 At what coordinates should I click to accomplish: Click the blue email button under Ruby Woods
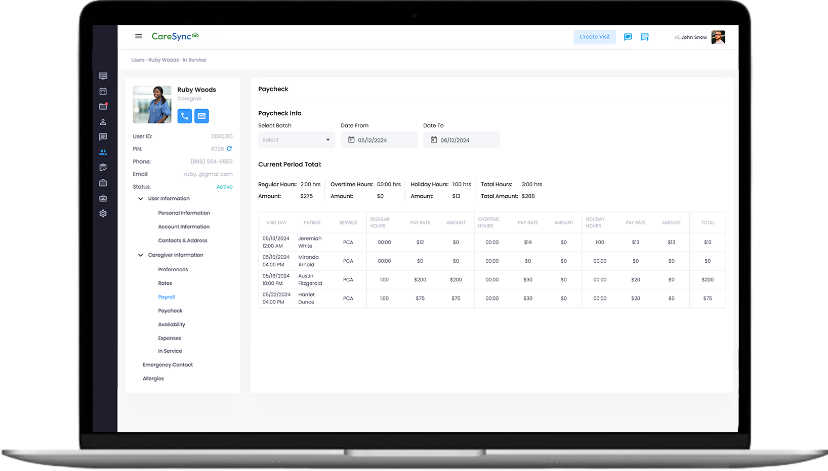tap(201, 116)
